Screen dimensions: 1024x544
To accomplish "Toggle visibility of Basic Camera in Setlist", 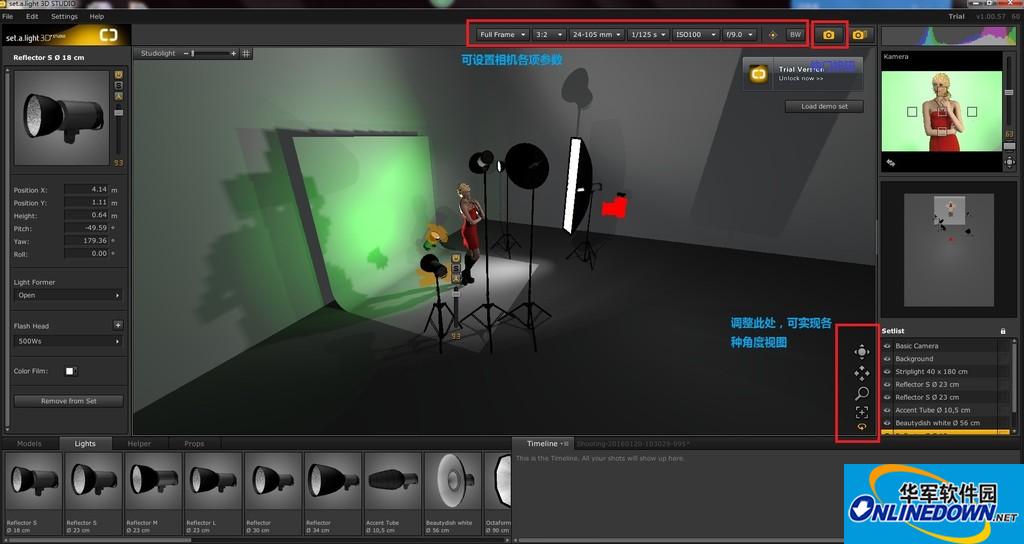I will click(x=887, y=345).
